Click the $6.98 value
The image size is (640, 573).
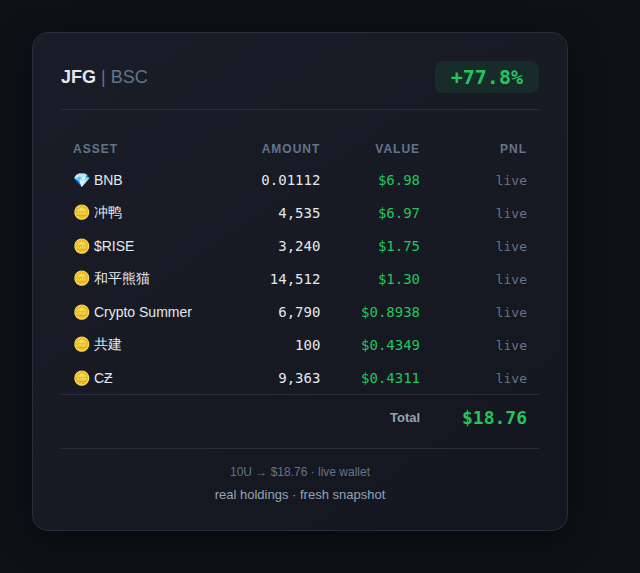(x=399, y=180)
